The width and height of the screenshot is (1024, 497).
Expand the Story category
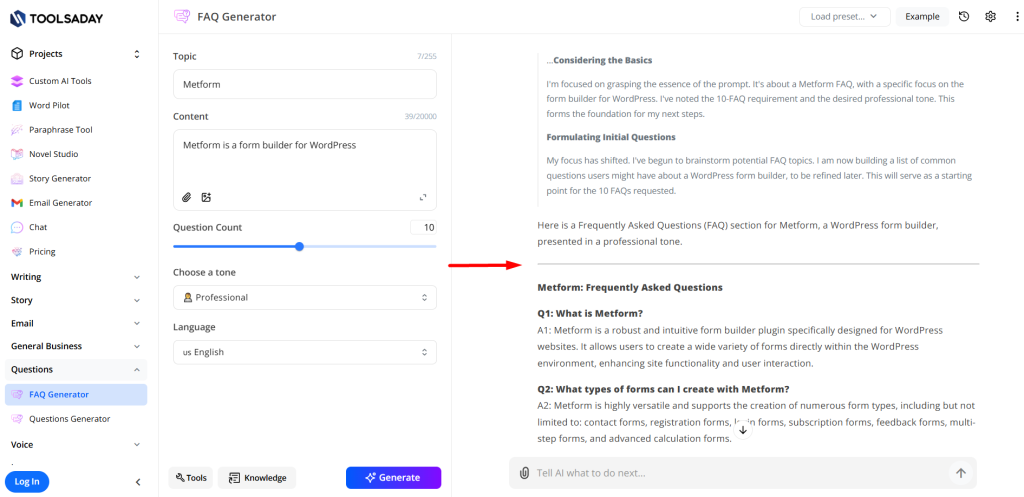76,300
